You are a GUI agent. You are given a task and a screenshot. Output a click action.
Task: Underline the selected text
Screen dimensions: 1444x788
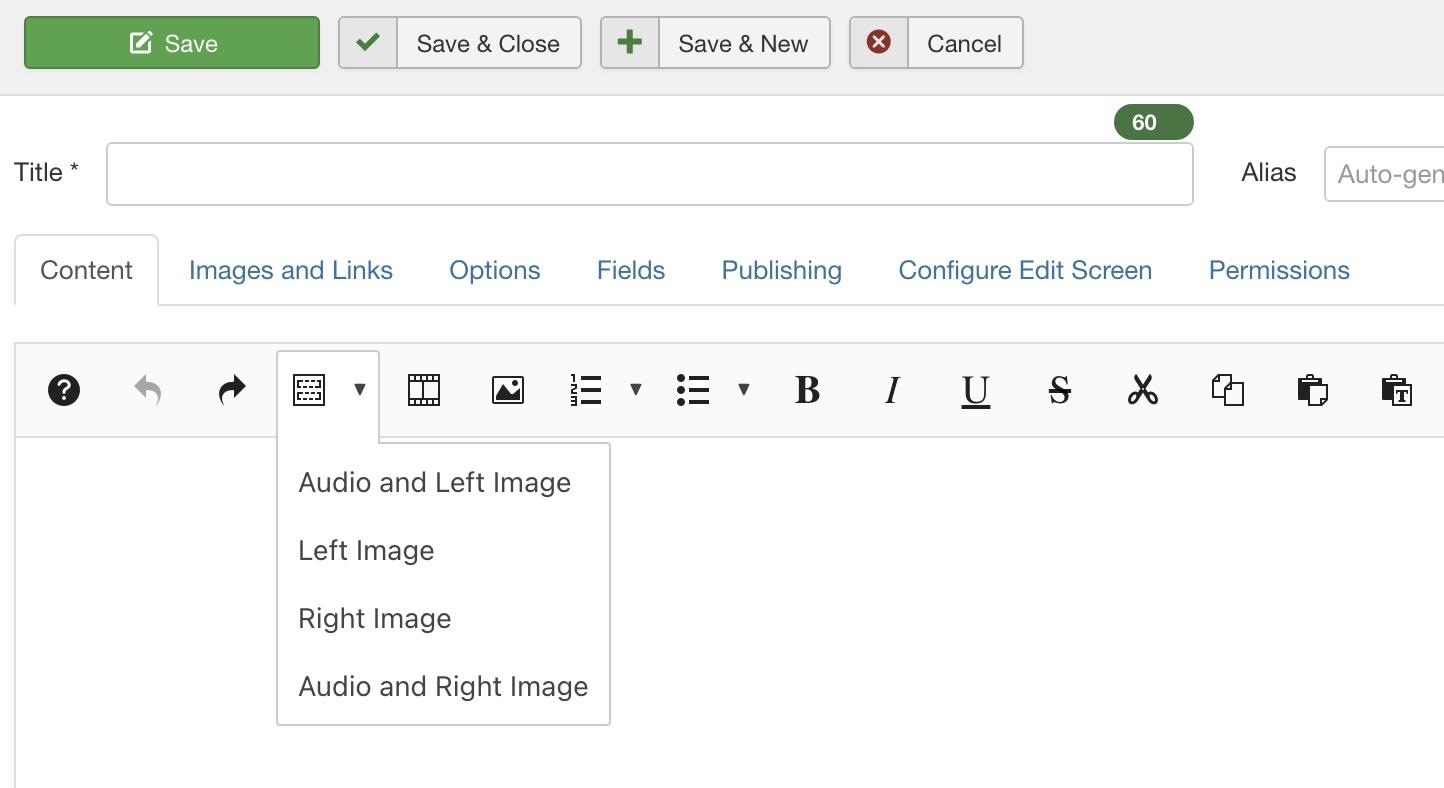point(975,390)
